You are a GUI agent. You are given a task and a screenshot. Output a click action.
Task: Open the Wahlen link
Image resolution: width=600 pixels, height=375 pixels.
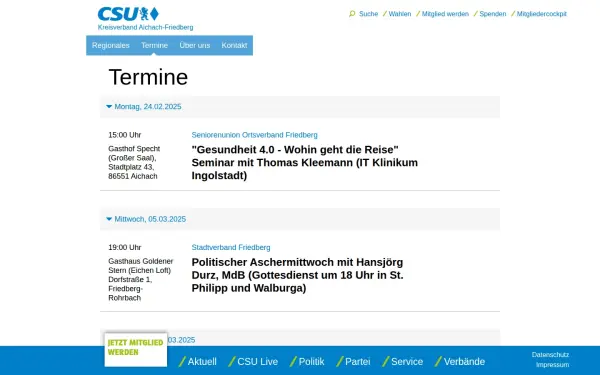tap(399, 14)
